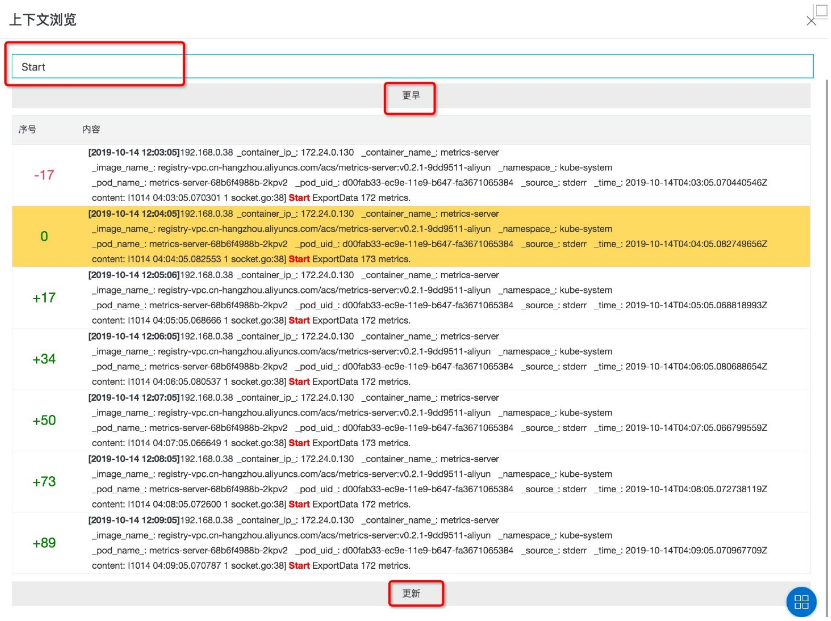Click red Start keyword in 12:04:05 entry

tap(299, 259)
